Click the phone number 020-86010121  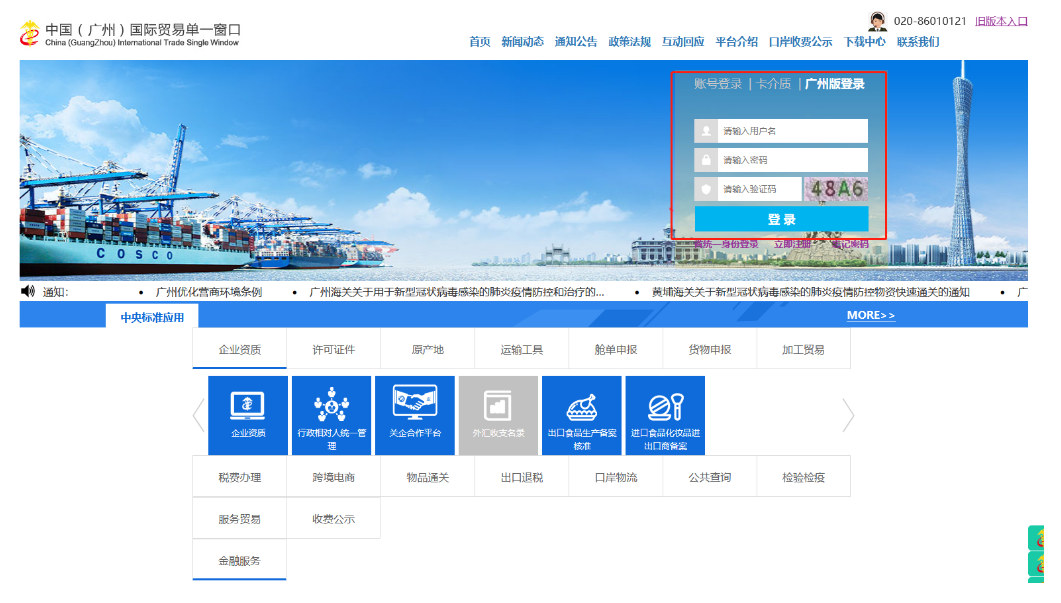pyautogui.click(x=930, y=21)
